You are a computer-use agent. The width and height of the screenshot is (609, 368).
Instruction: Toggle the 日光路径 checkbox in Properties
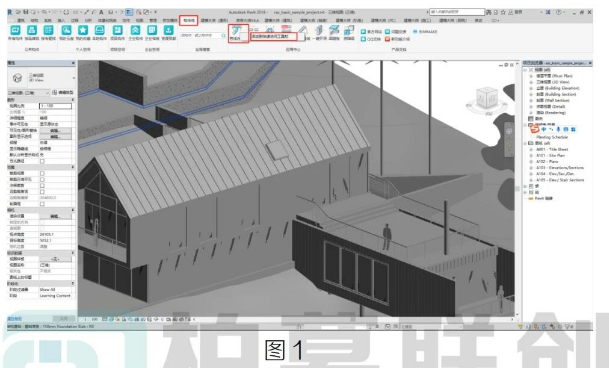point(42,161)
